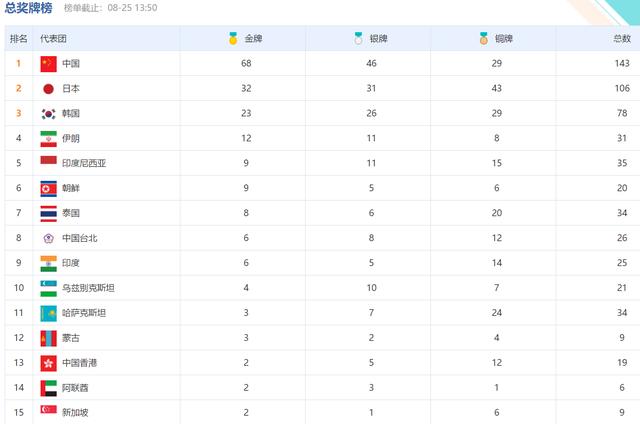Click the Thailand flag icon
The image size is (640, 424).
click(49, 213)
